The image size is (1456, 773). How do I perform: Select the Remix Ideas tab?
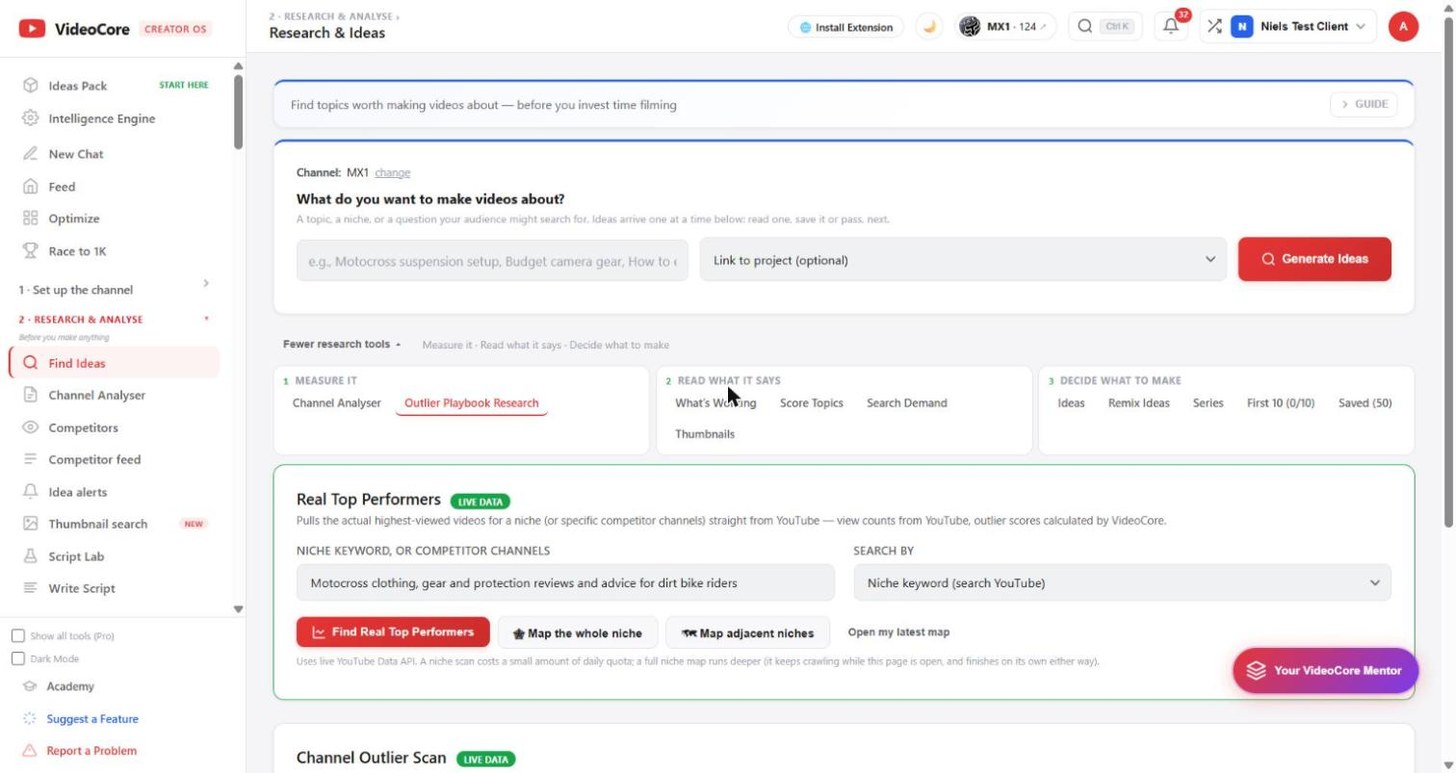click(1138, 403)
